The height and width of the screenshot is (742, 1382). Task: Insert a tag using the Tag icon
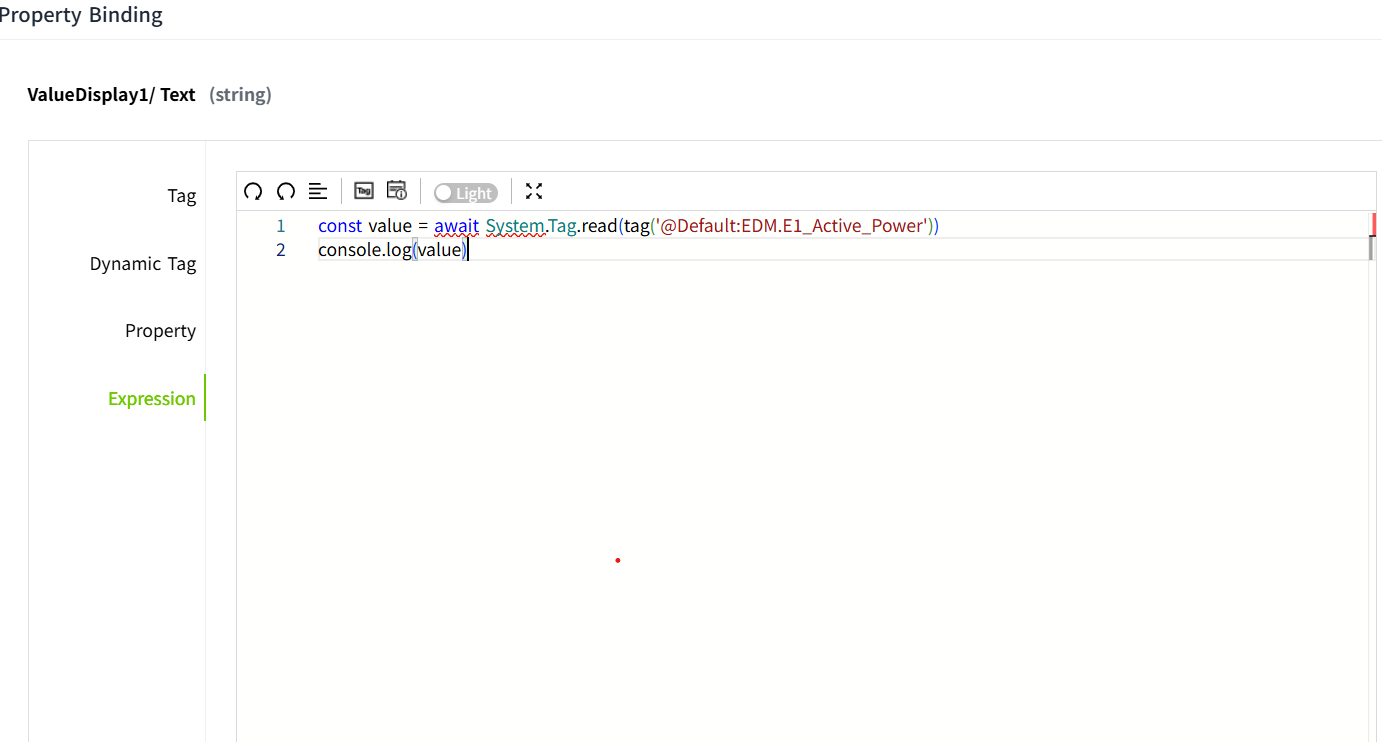(364, 191)
